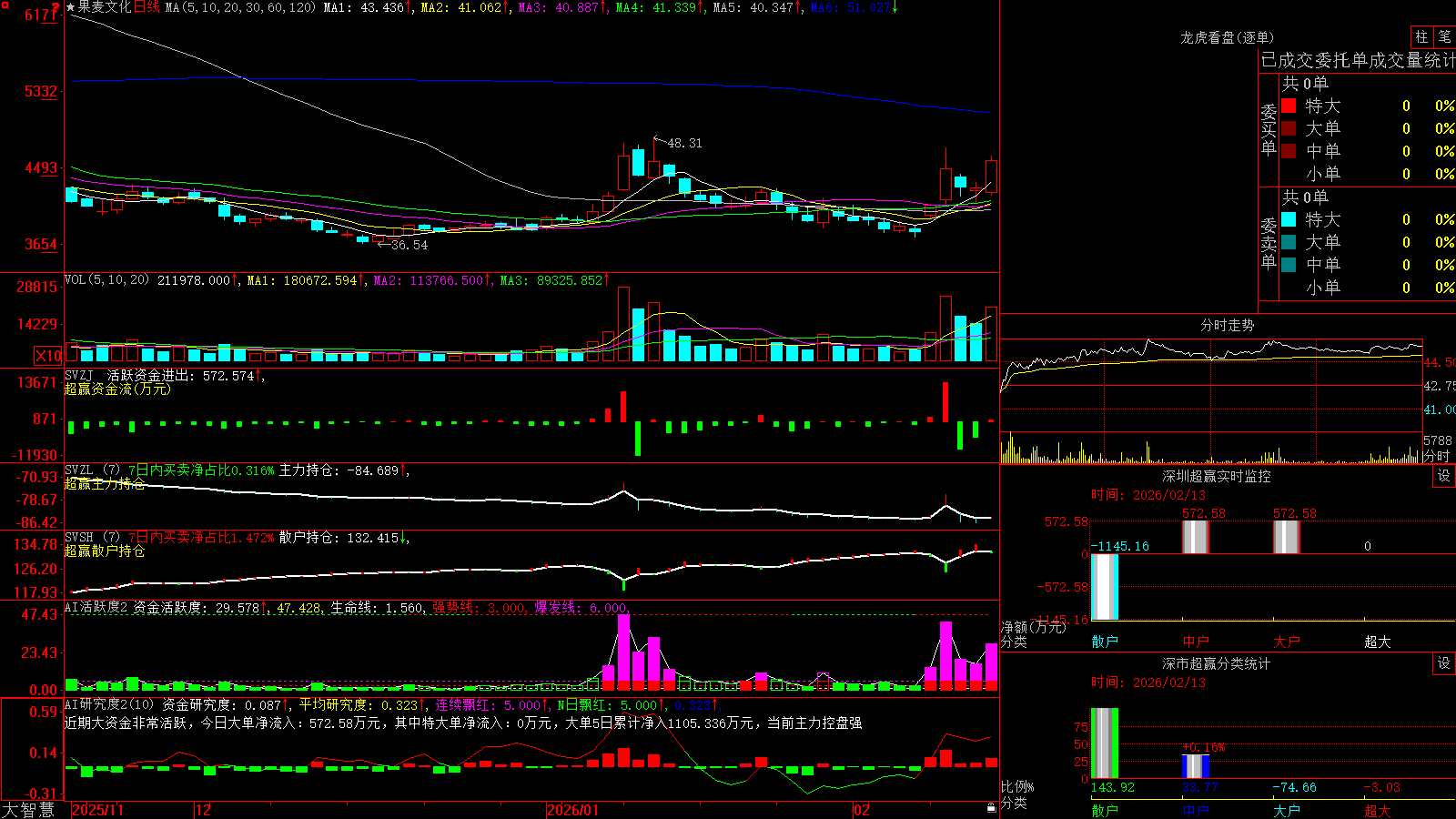1456x819 pixels.
Task: Click the -74.66 大户 ratio value
Action: [1294, 787]
